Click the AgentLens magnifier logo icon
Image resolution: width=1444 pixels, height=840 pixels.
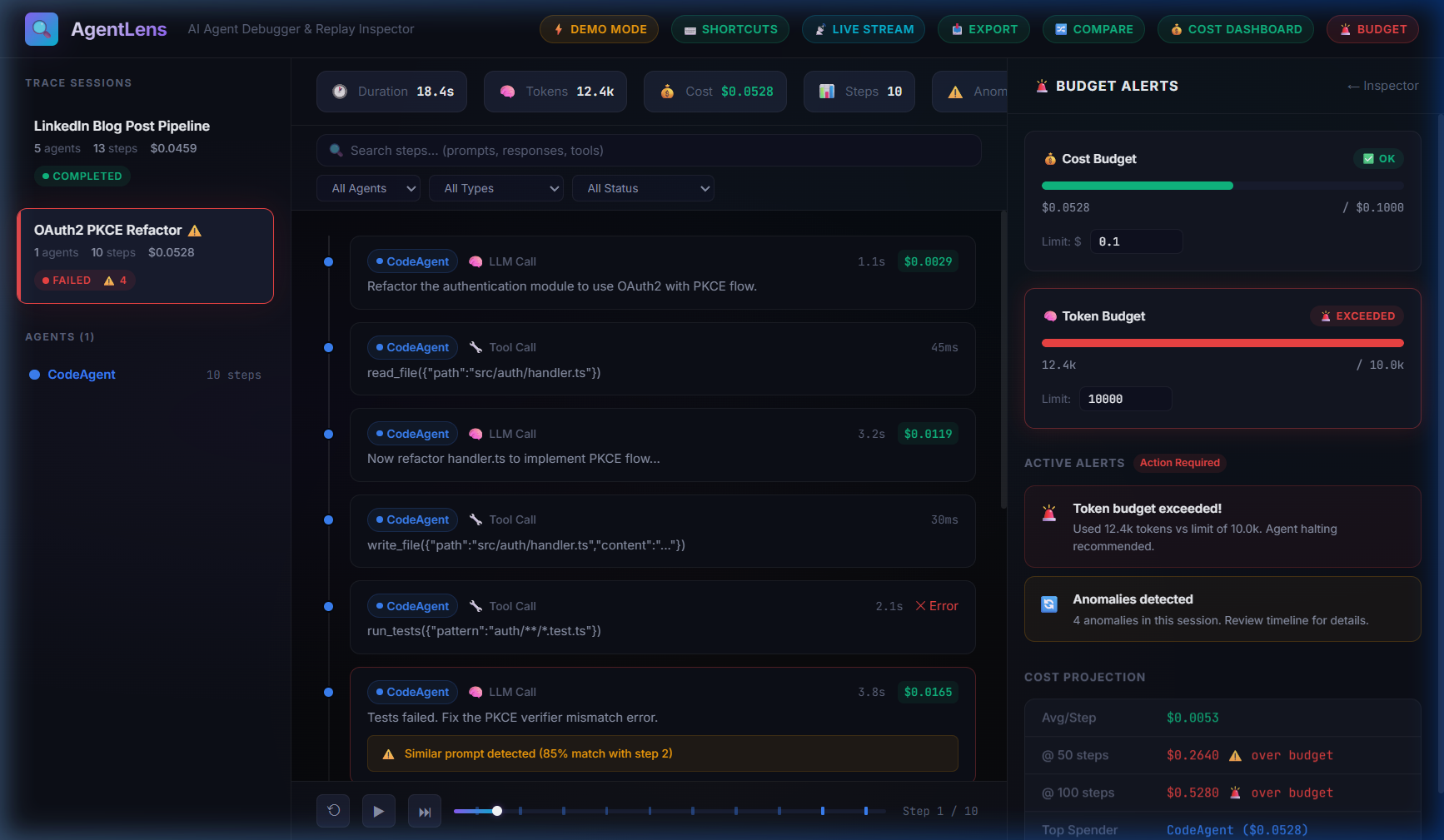click(x=42, y=29)
